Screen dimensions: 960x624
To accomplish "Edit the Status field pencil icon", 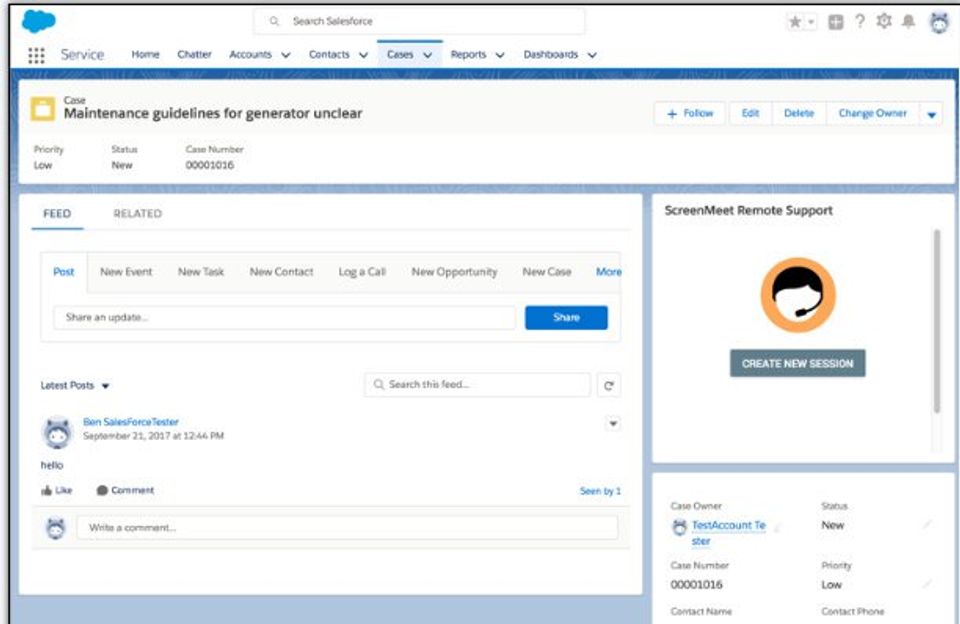I will click(x=927, y=525).
